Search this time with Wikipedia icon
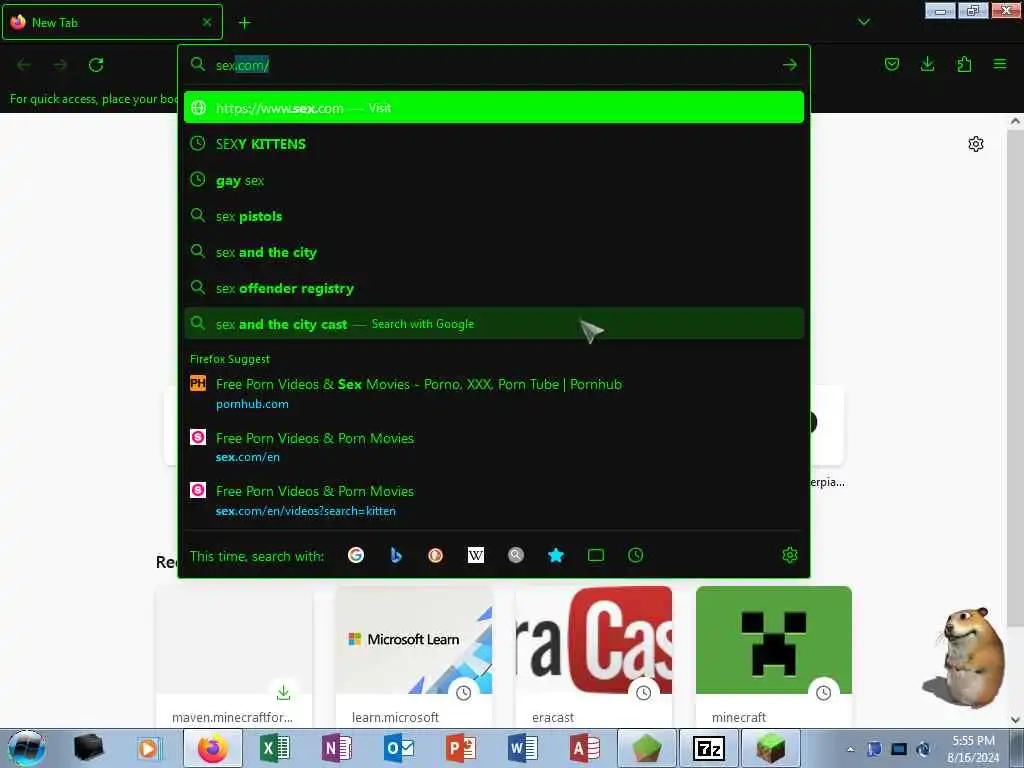 476,555
